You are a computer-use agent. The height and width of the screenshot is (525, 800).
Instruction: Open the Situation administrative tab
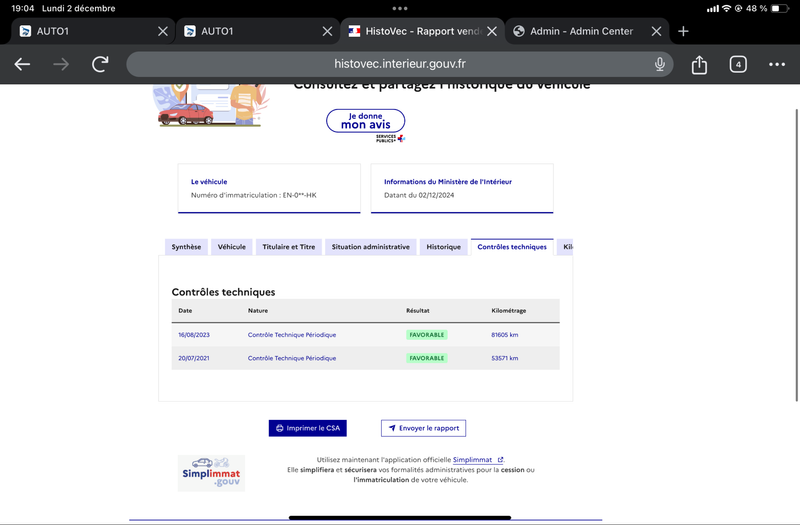(x=370, y=247)
